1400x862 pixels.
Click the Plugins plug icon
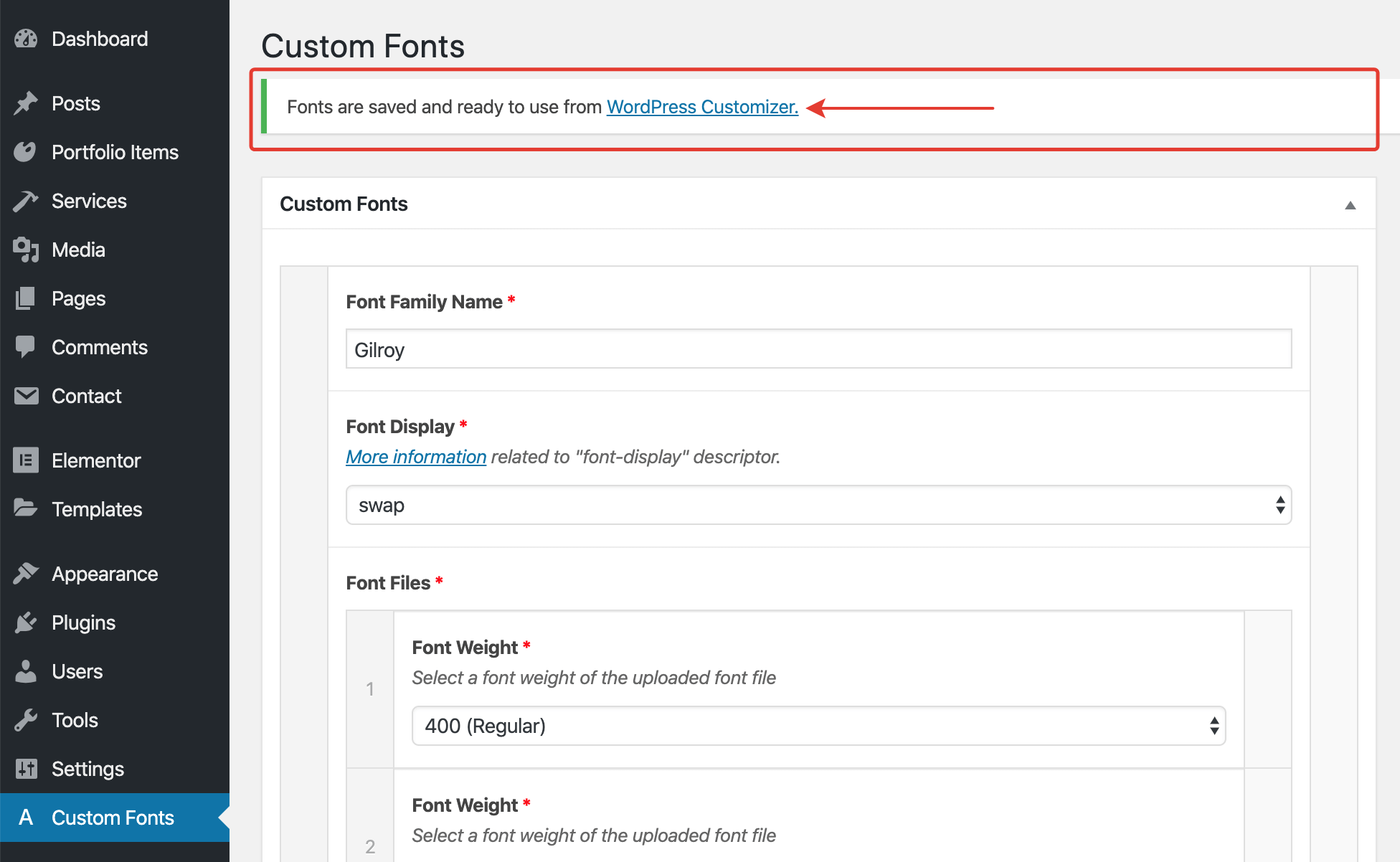pos(26,622)
